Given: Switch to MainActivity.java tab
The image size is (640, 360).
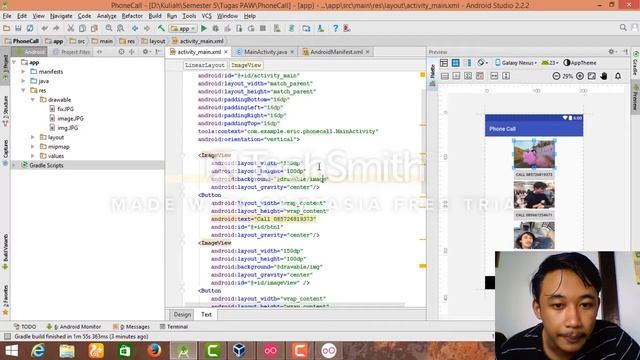Looking at the screenshot, I should 265,52.
